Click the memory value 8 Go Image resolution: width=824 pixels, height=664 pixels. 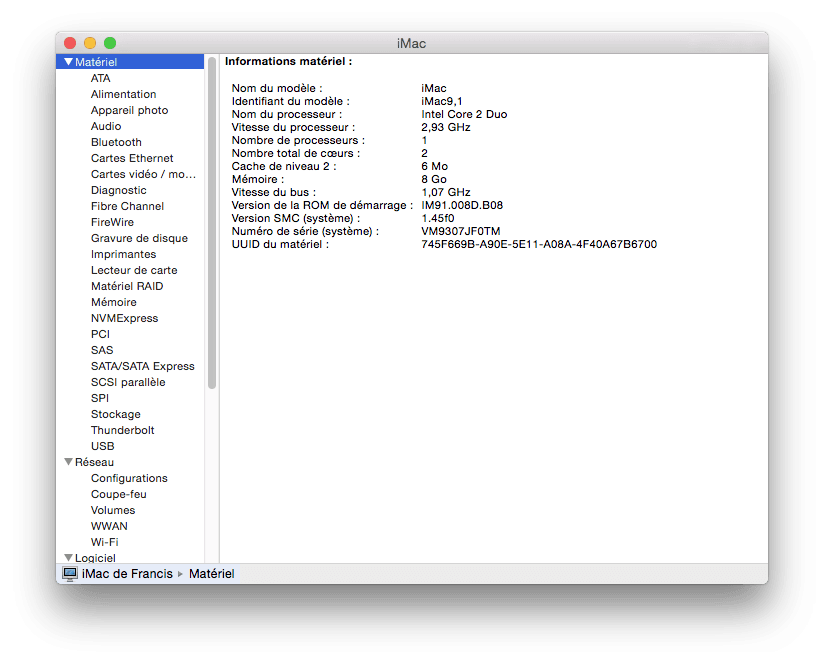pyautogui.click(x=434, y=179)
